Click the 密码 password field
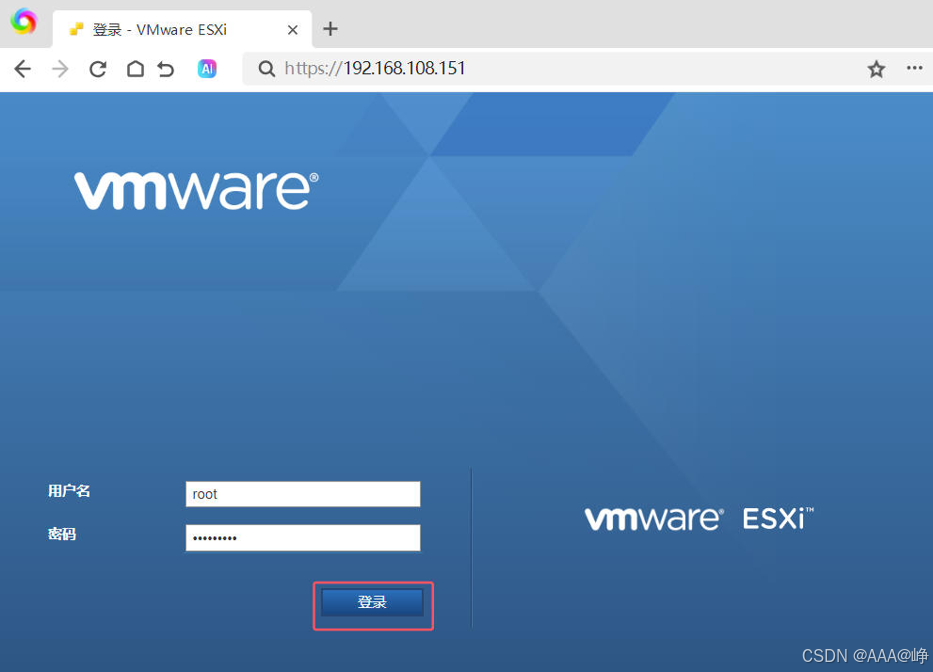The height and width of the screenshot is (672, 933). click(303, 537)
